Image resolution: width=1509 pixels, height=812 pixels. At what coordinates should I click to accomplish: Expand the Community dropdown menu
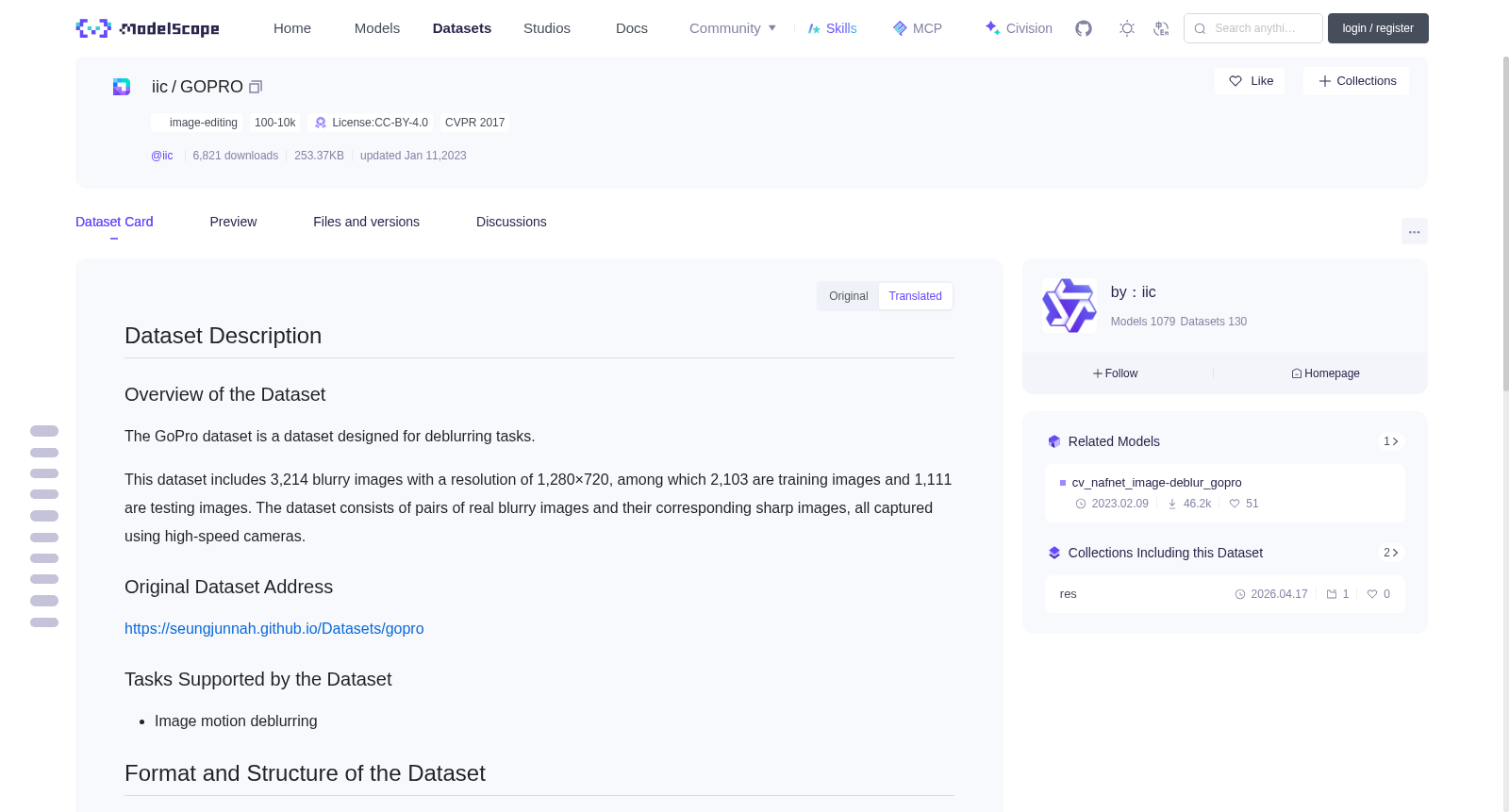tap(733, 28)
